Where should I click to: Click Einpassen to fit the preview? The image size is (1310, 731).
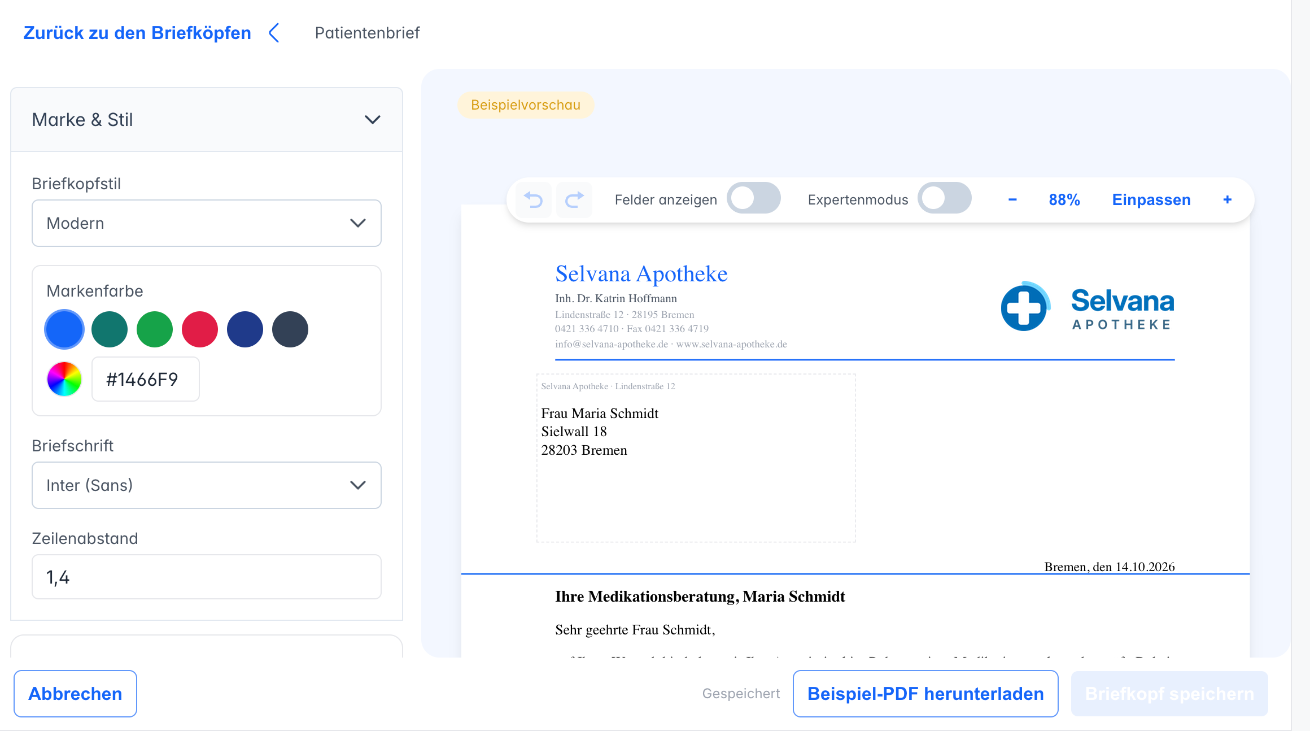[x=1151, y=200]
